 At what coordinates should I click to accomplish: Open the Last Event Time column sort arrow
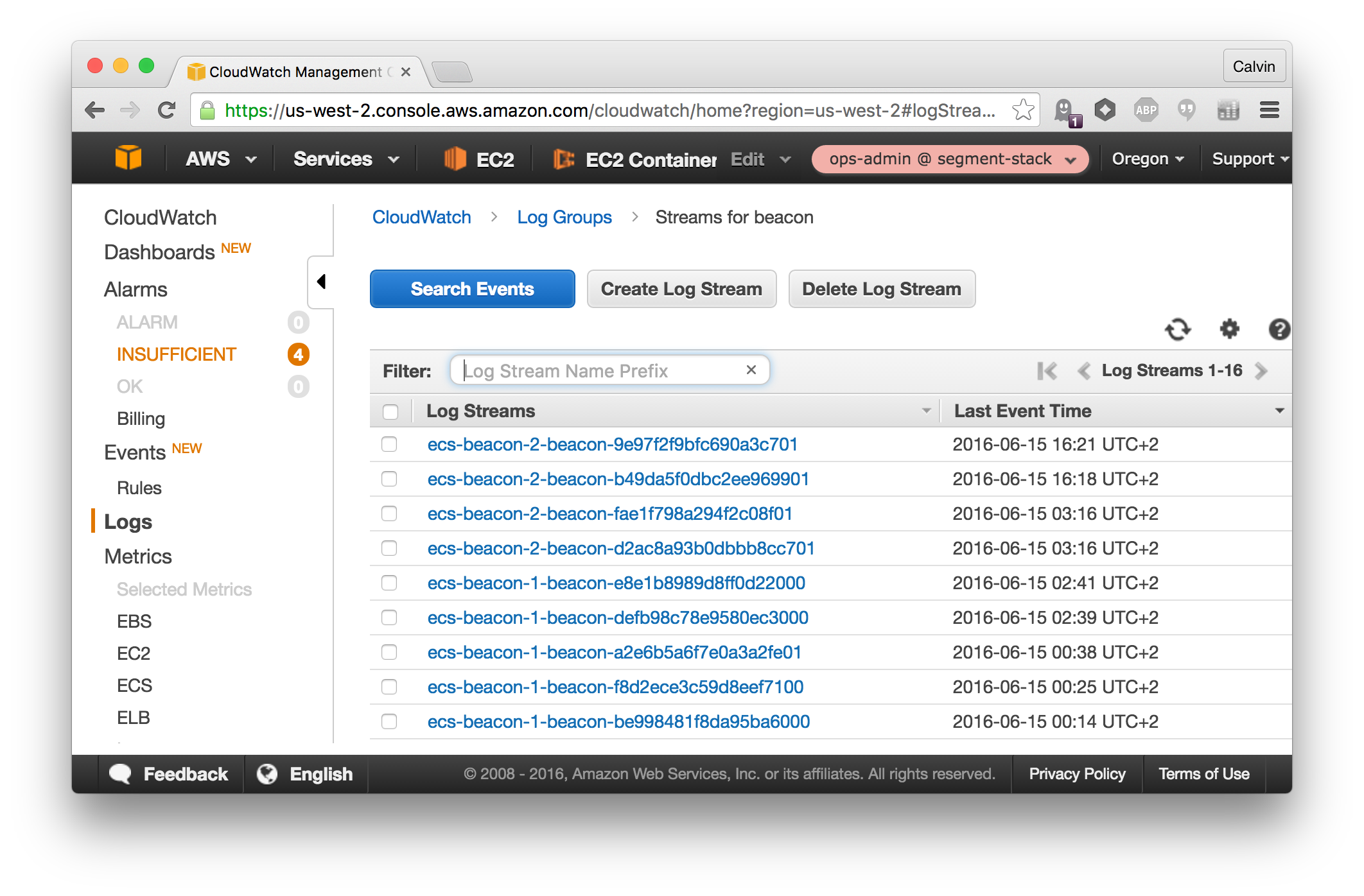[1279, 411]
